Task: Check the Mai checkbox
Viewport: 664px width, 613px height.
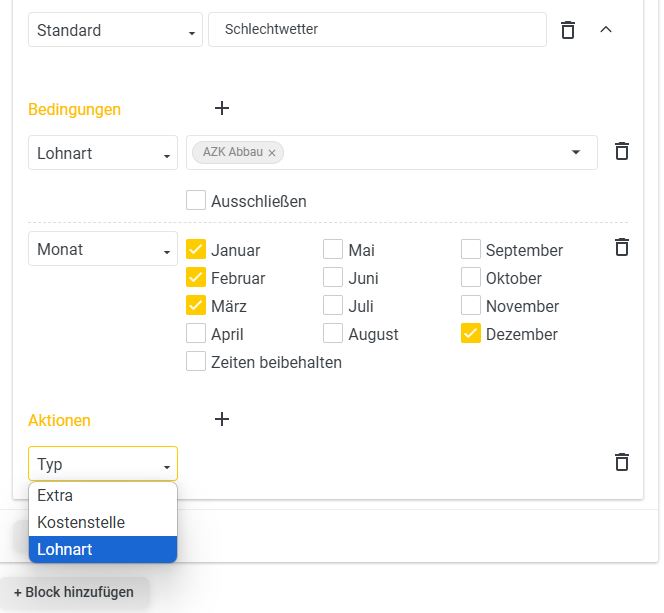Action: pos(333,249)
